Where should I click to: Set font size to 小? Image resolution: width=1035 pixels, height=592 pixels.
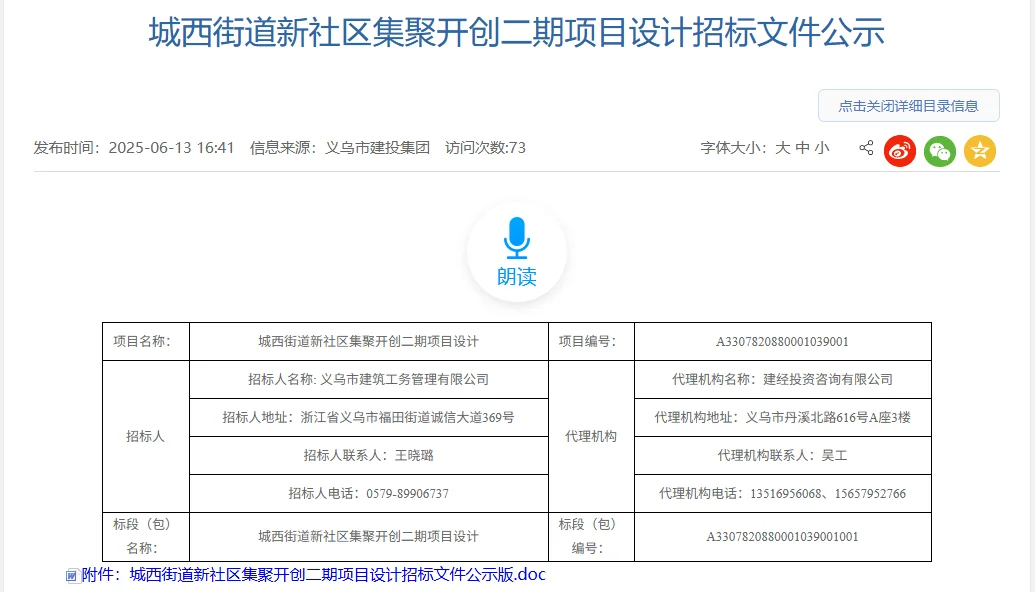tap(822, 148)
